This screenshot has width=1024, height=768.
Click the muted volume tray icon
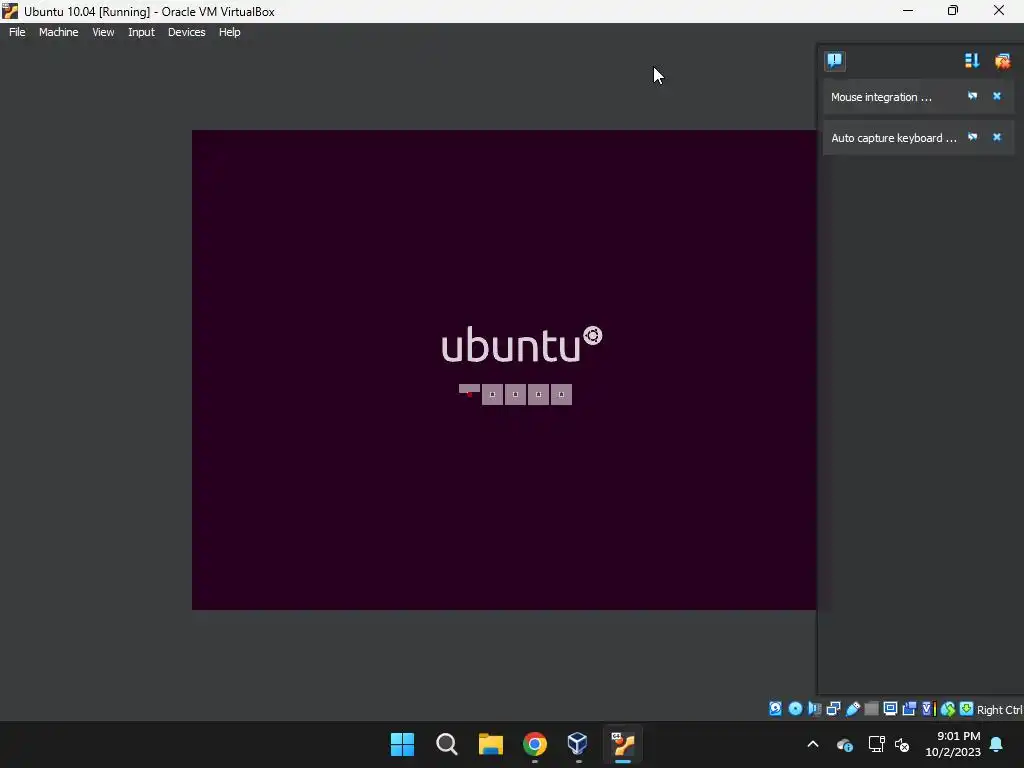click(902, 744)
